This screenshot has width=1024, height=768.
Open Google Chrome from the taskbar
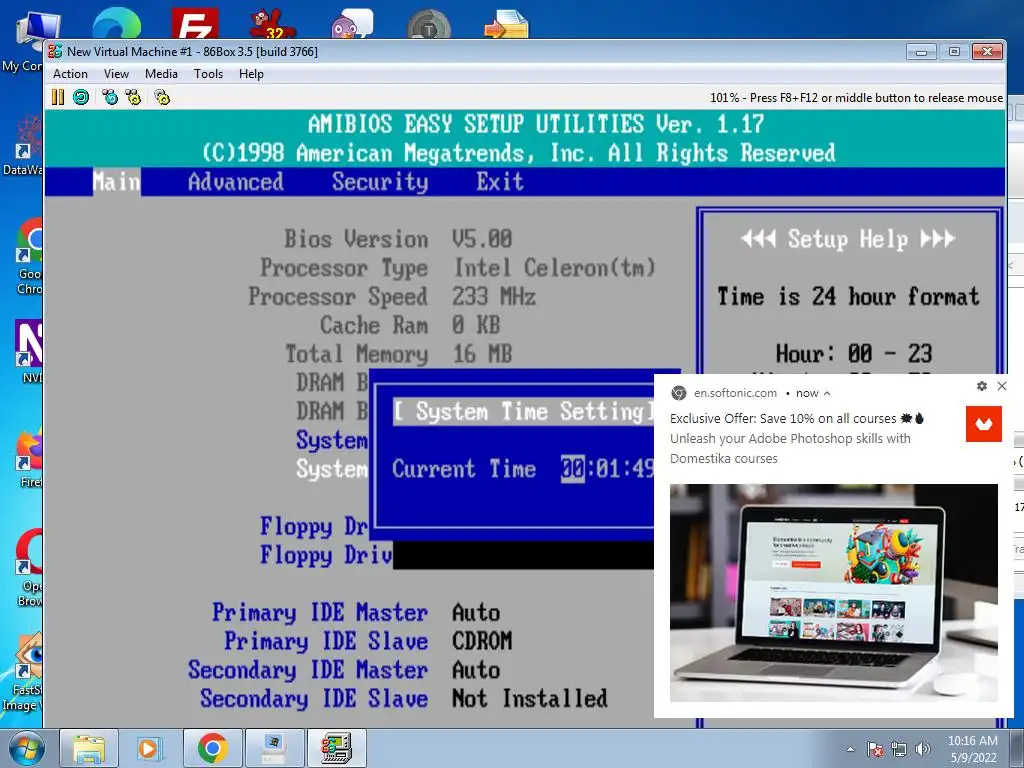(x=212, y=748)
